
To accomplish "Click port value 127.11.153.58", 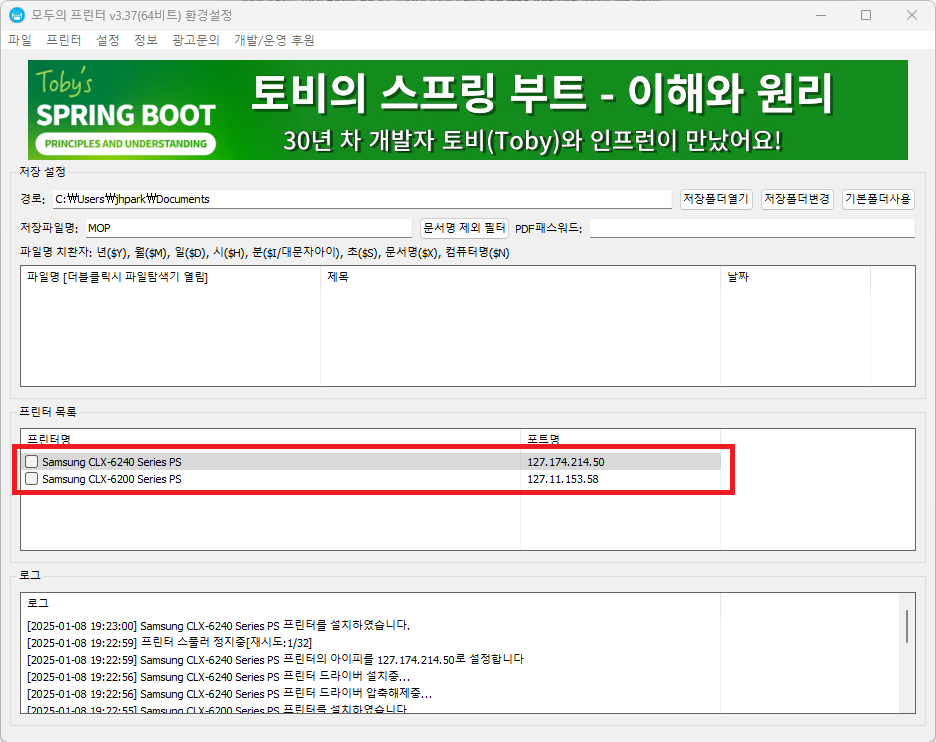I will (x=563, y=479).
